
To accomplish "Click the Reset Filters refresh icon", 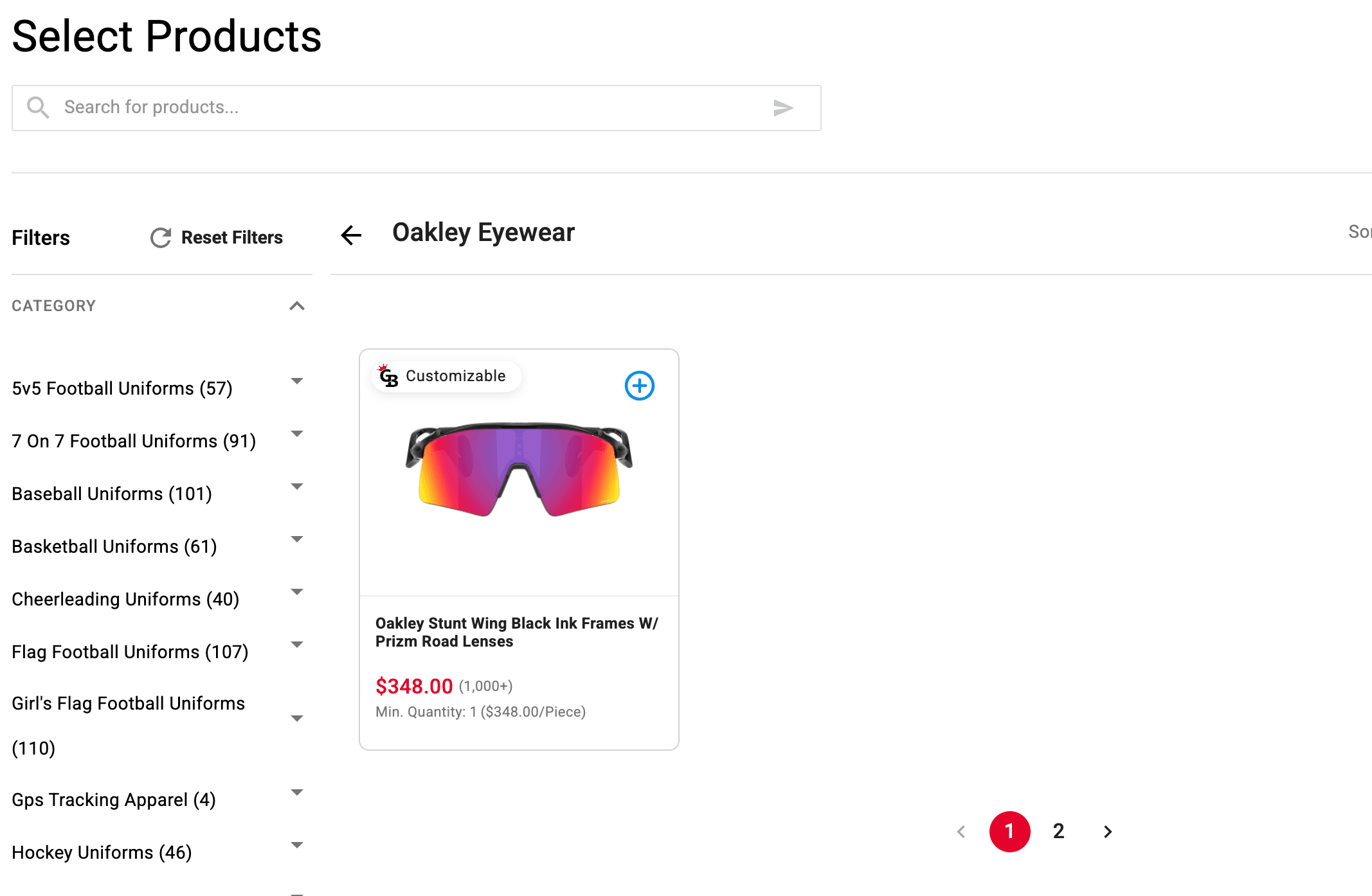I will pyautogui.click(x=161, y=238).
